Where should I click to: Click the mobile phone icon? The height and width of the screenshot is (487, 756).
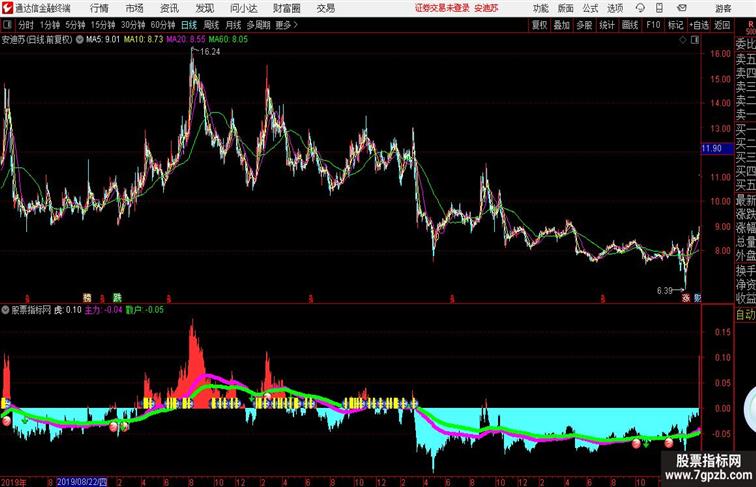pyautogui.click(x=659, y=8)
